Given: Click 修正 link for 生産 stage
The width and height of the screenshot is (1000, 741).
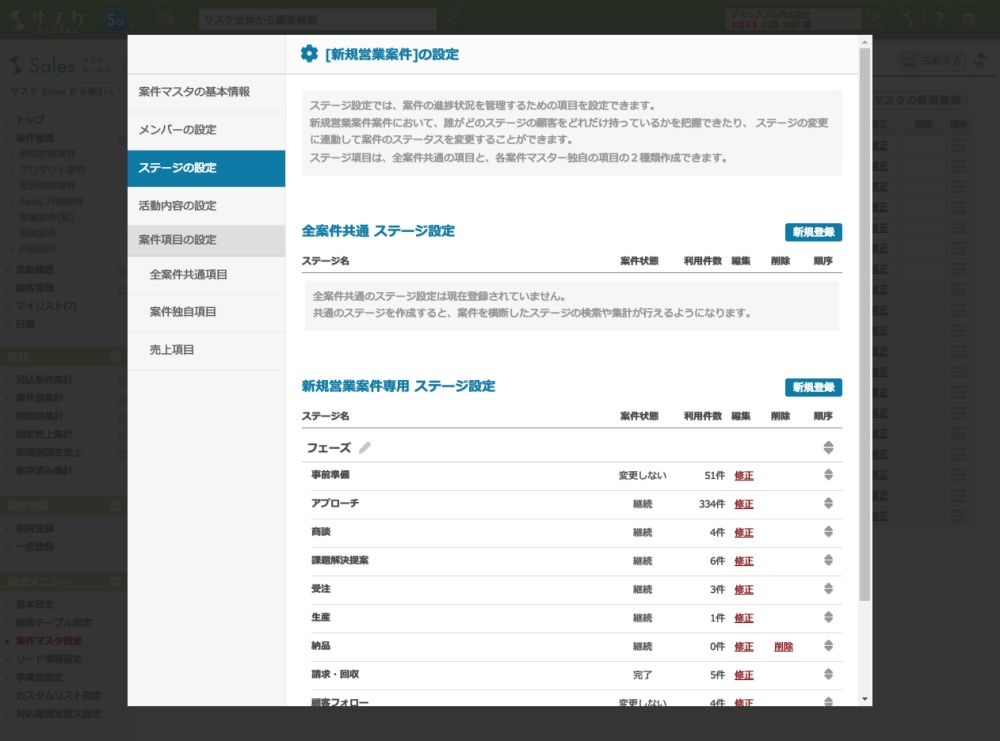Looking at the screenshot, I should pyautogui.click(x=744, y=619).
